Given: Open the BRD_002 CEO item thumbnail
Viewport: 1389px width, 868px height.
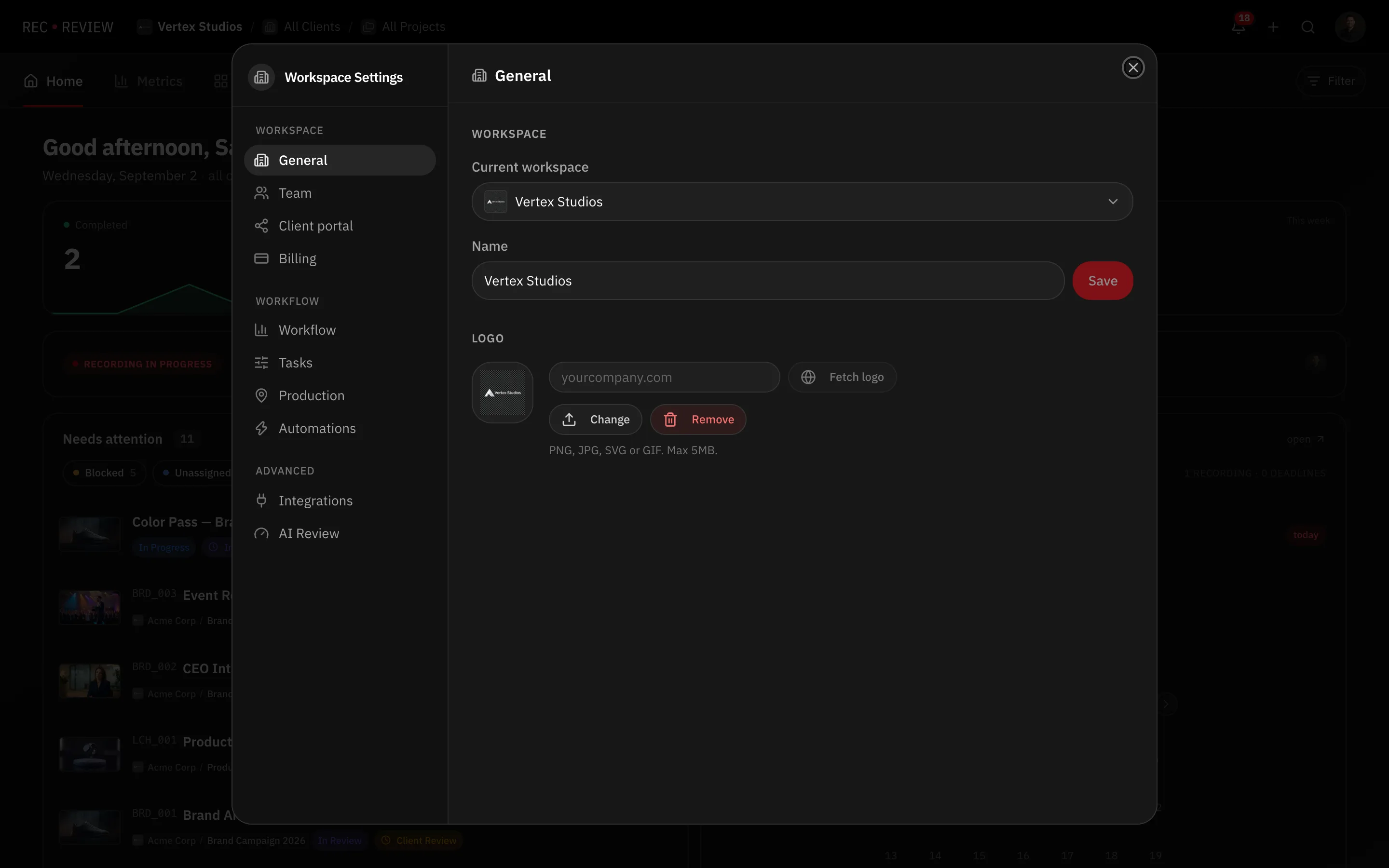Looking at the screenshot, I should 90,681.
